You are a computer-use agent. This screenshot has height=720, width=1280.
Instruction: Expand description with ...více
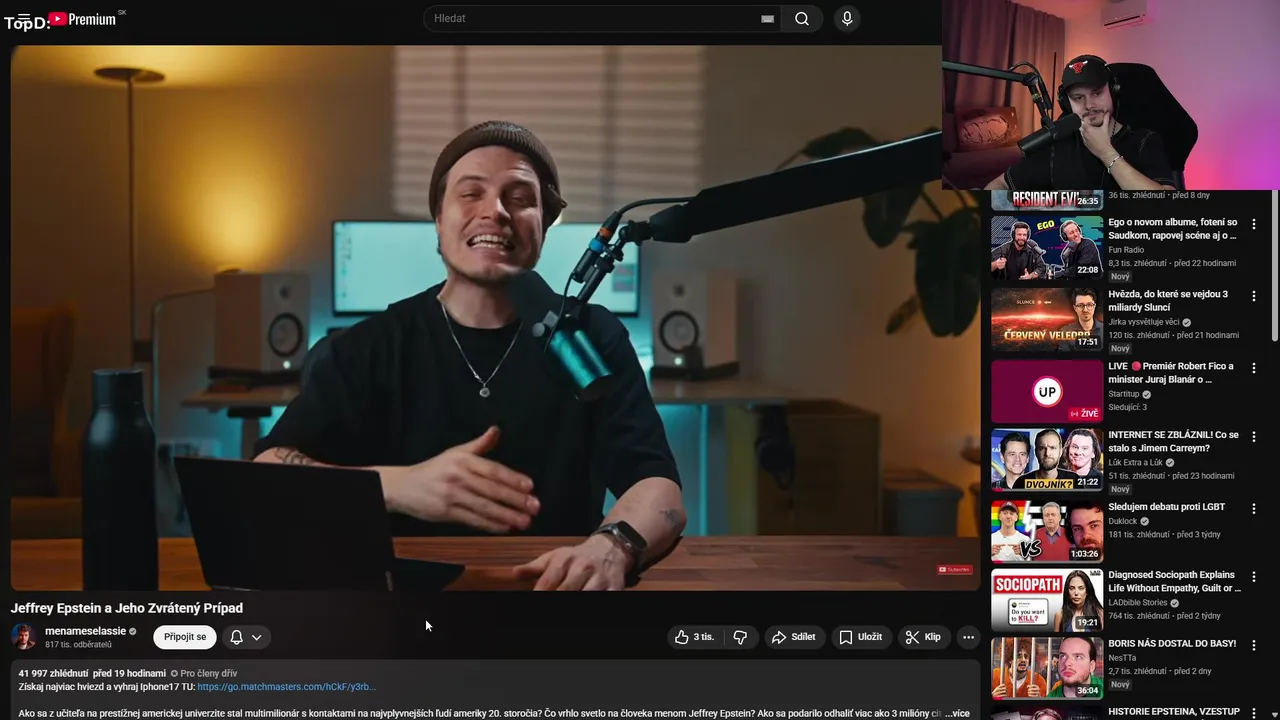957,713
